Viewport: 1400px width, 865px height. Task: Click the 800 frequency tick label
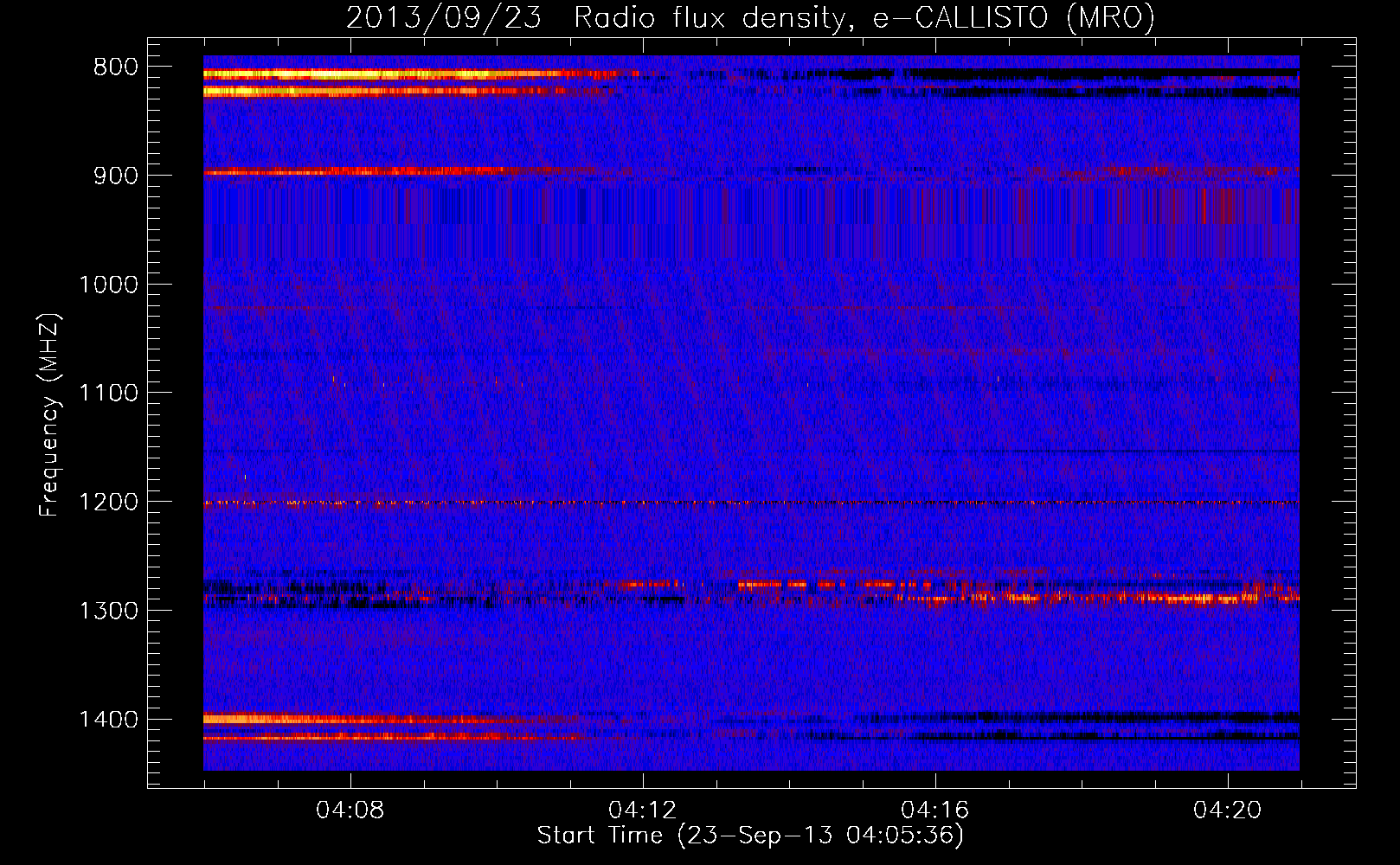[113, 67]
